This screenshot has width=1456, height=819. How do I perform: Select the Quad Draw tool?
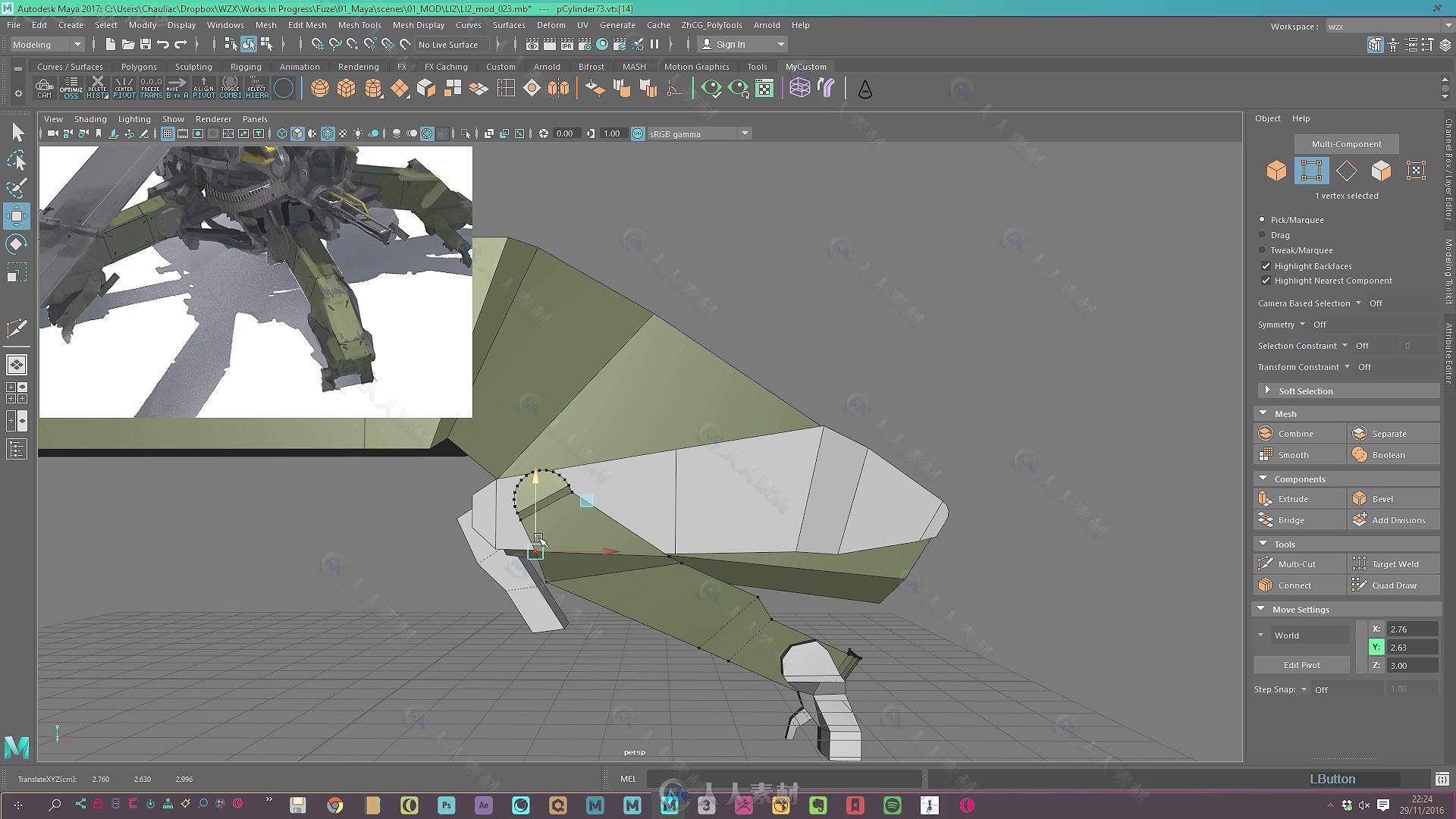pos(1392,585)
